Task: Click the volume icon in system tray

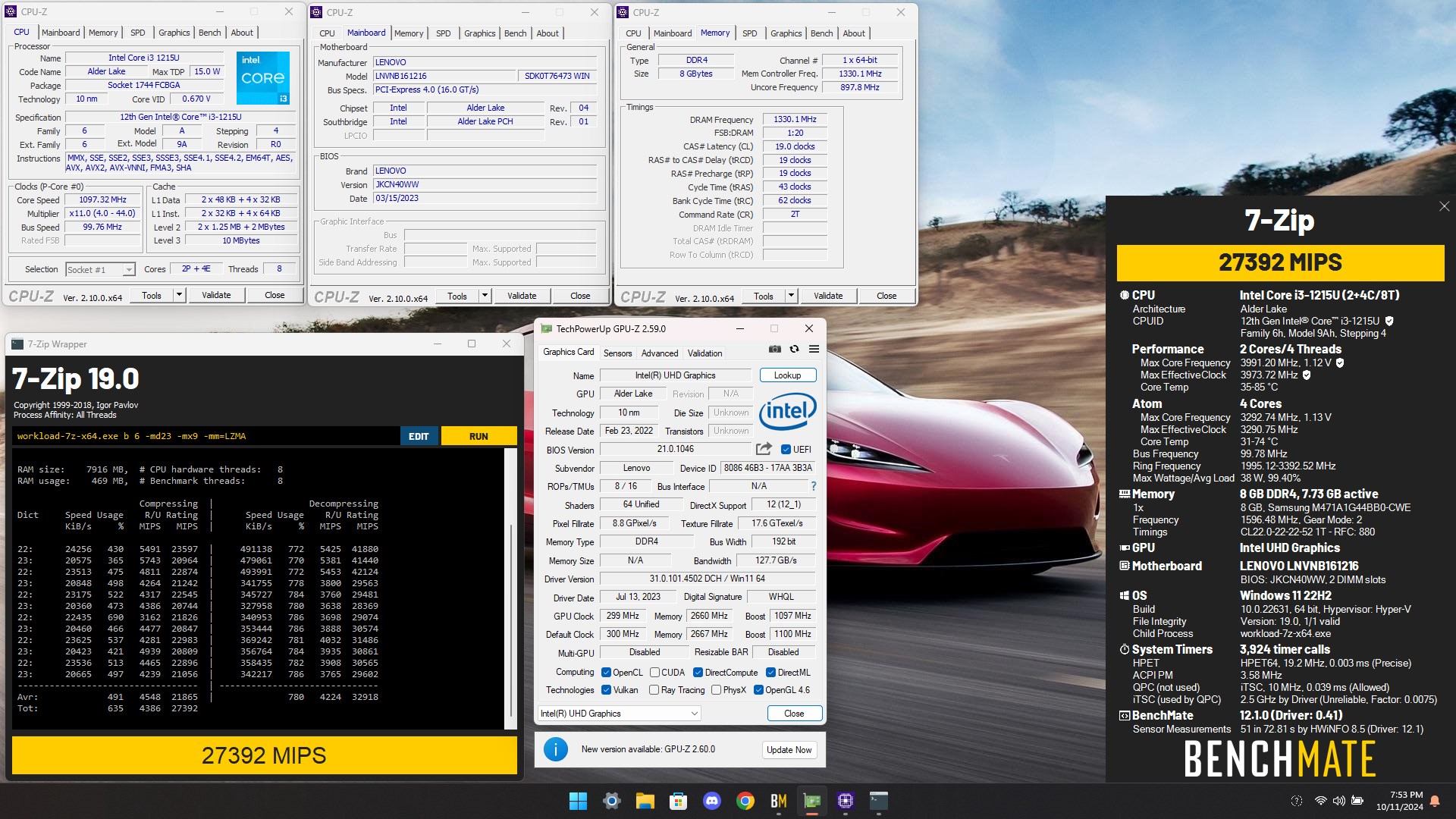Action: point(1339,801)
